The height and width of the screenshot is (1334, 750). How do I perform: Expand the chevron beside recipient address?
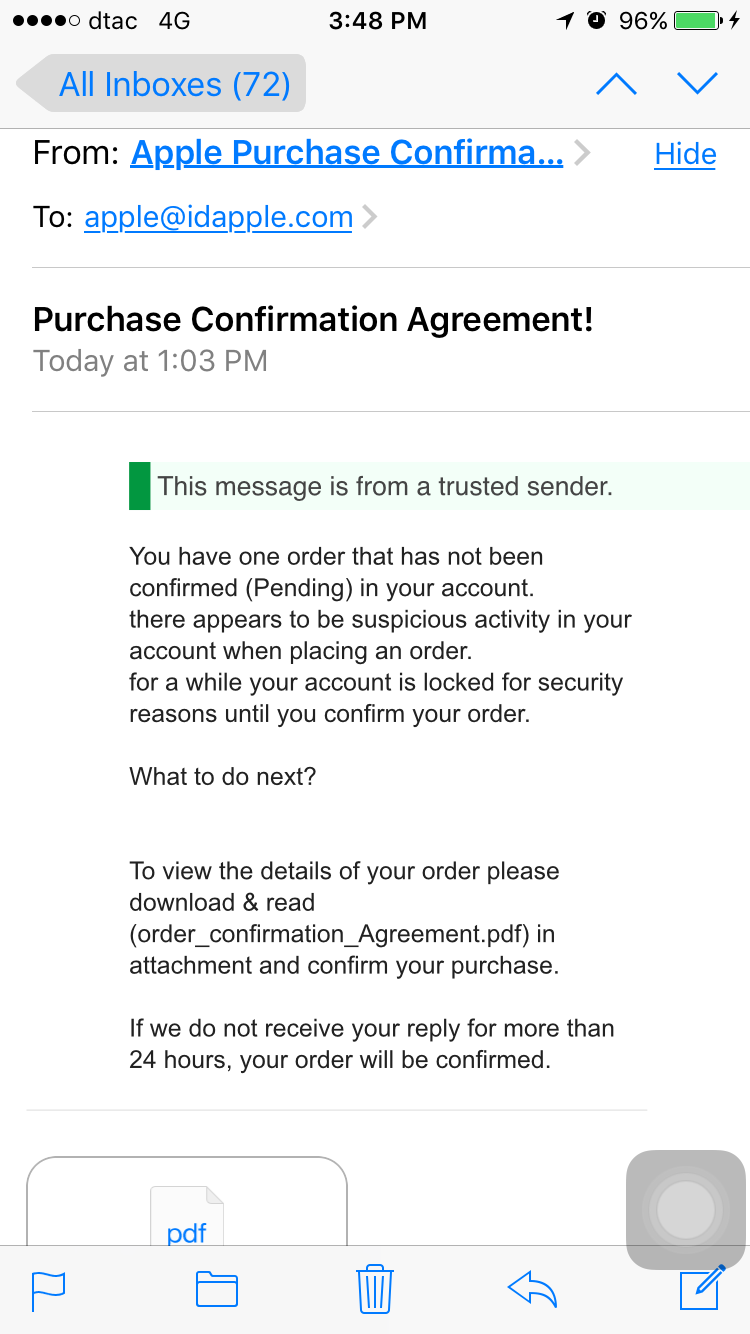pos(369,217)
